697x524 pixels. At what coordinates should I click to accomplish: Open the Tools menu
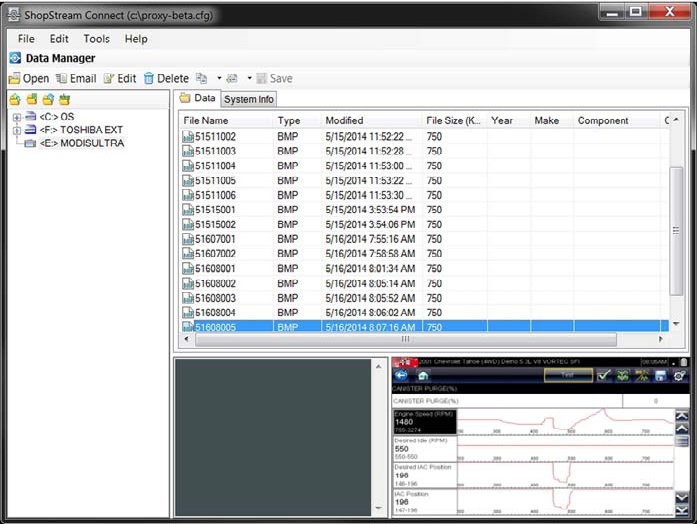[97, 39]
